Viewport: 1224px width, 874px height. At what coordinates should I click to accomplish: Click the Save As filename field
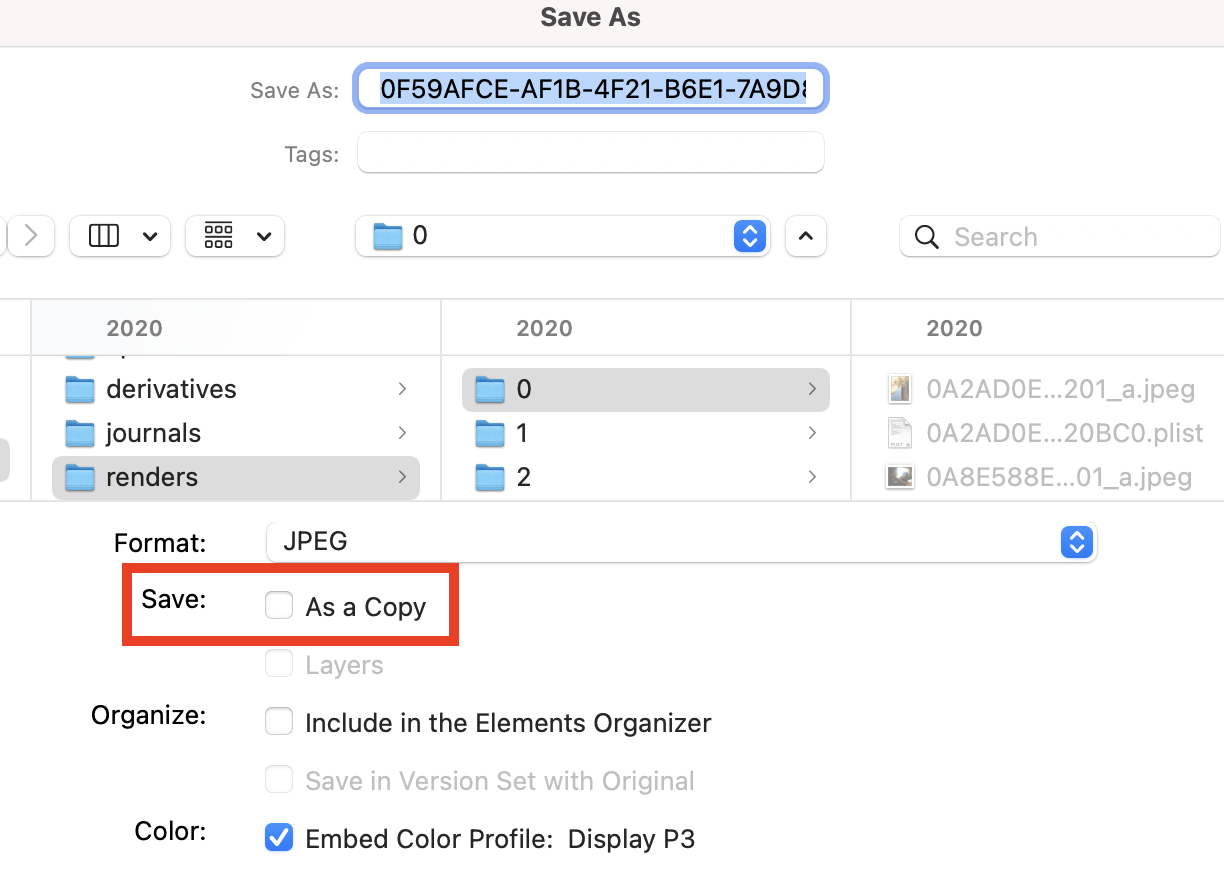pos(590,89)
